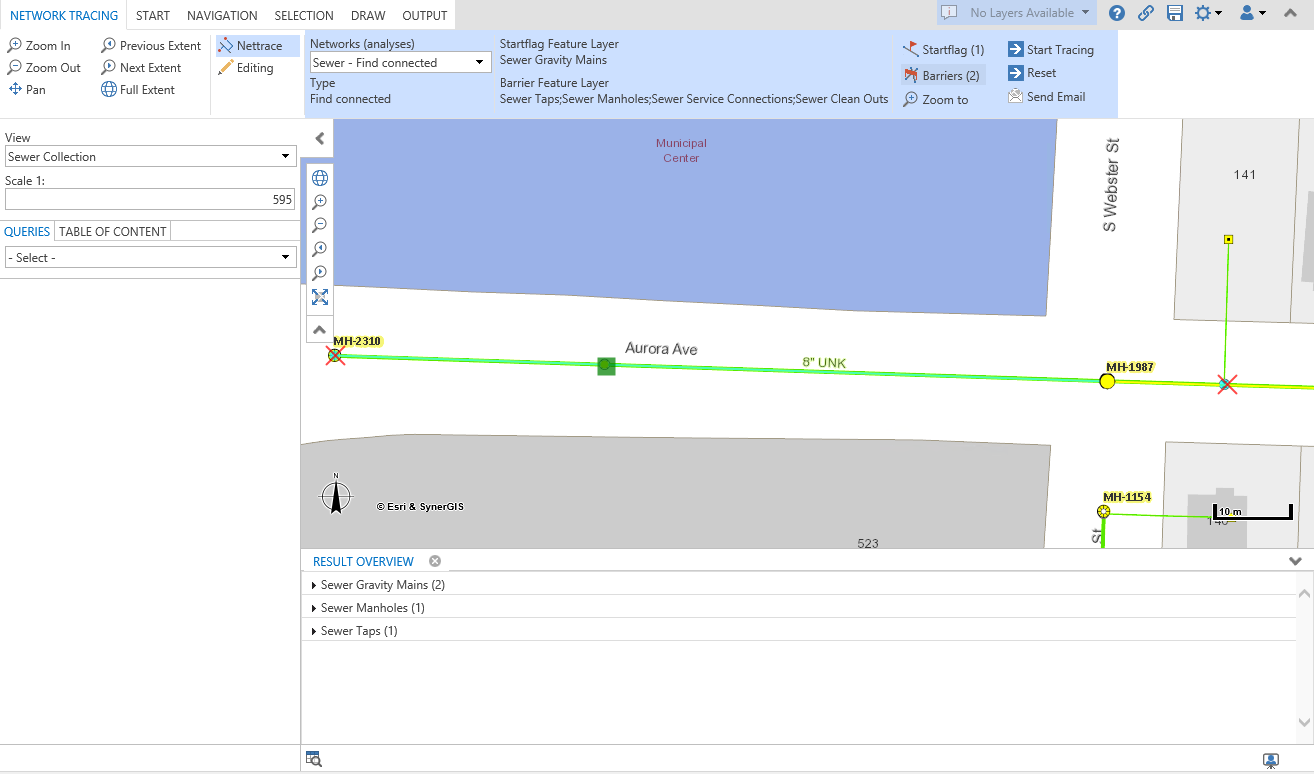The height and width of the screenshot is (774, 1314).
Task: Toggle the Nettrace tool
Action: click(251, 46)
